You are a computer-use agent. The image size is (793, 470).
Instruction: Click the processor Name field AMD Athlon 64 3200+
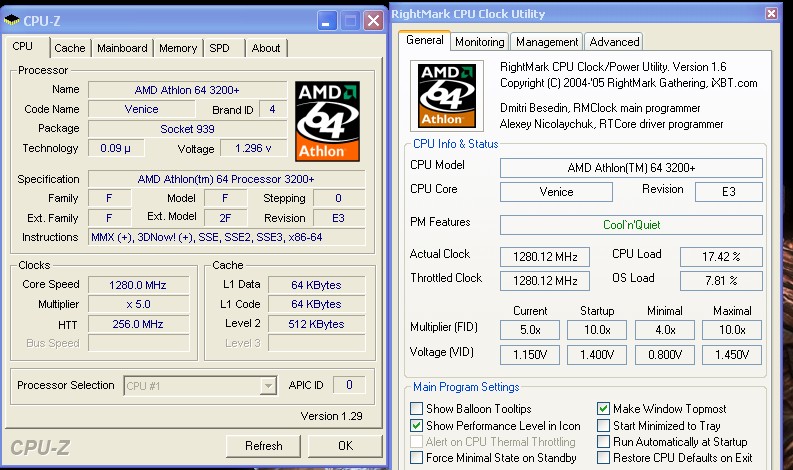(x=187, y=90)
